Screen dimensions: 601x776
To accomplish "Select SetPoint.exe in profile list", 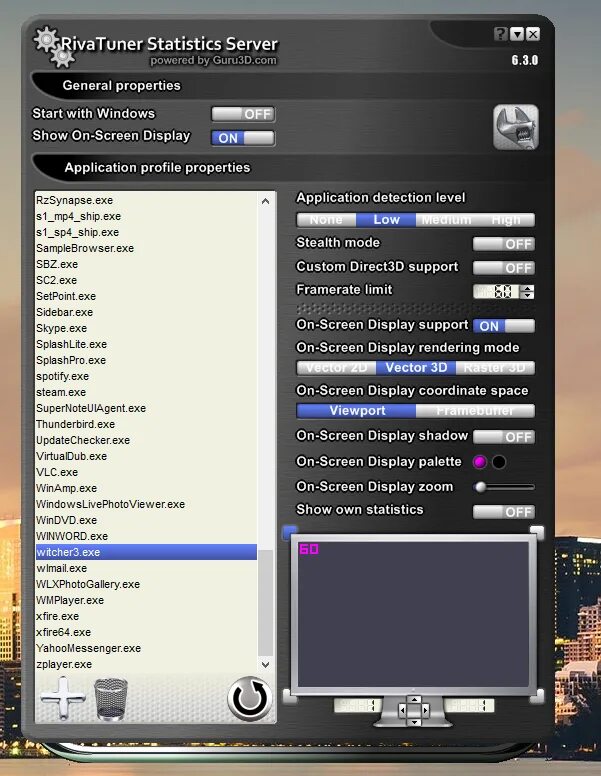I will 146,296.
